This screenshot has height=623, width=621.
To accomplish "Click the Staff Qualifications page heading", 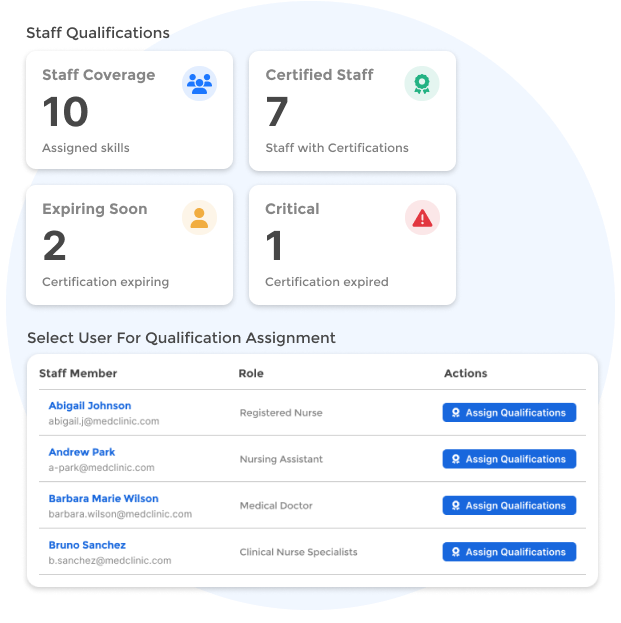I will click(x=98, y=33).
